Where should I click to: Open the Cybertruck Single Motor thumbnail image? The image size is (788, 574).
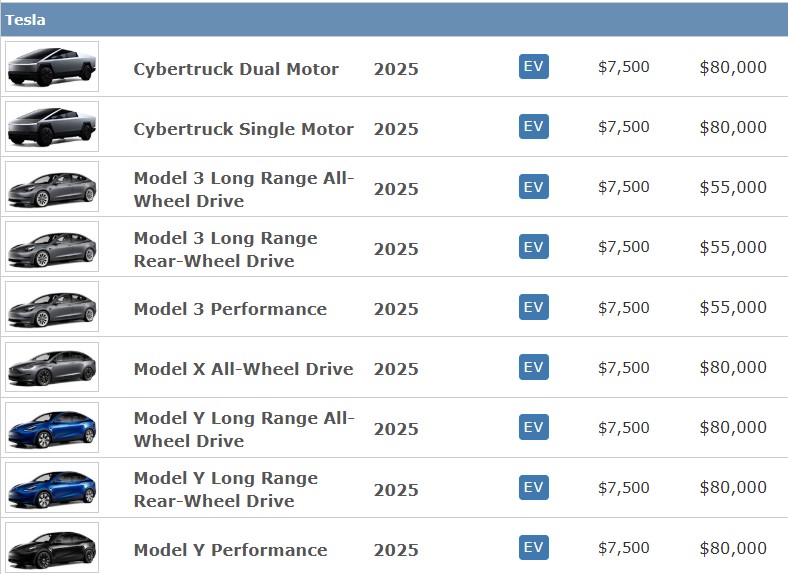[x=52, y=126]
